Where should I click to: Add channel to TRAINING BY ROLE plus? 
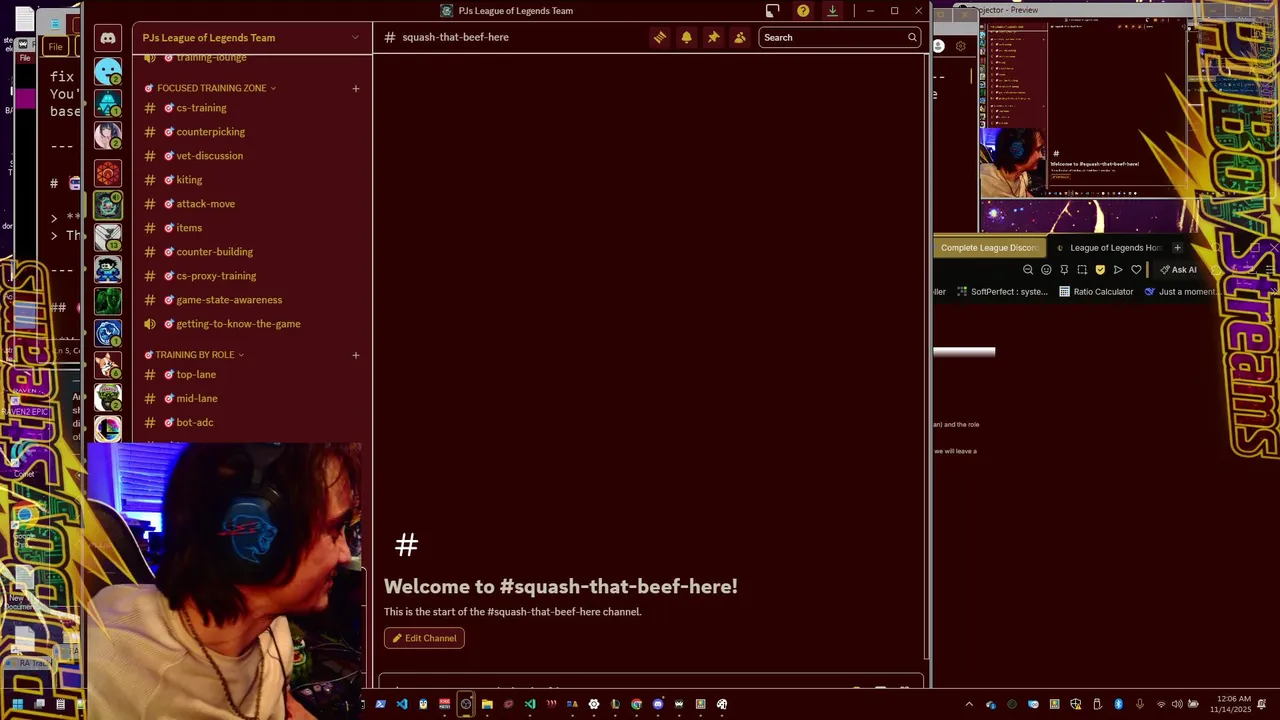coord(355,355)
